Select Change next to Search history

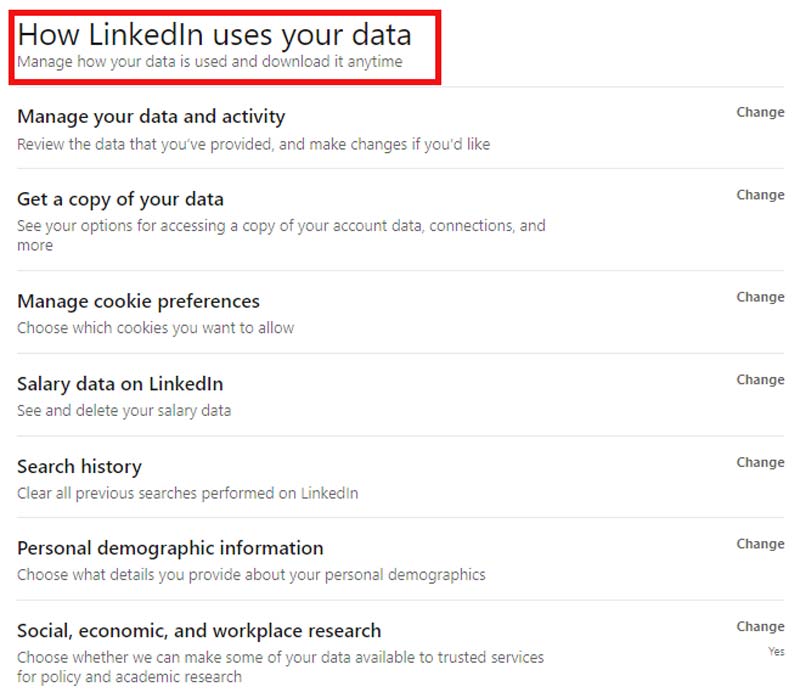(760, 463)
